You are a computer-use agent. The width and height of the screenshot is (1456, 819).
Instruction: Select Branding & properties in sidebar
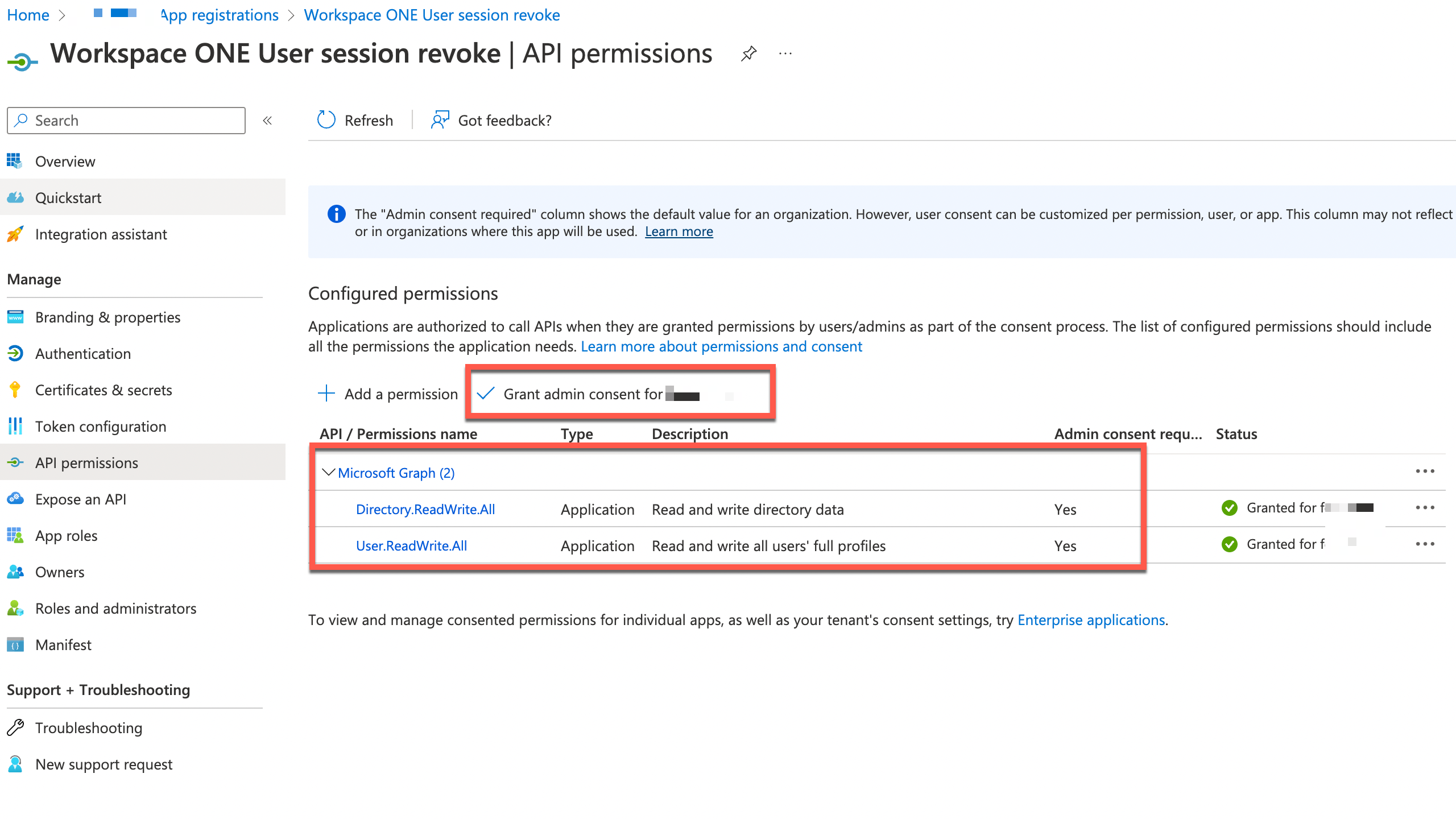(107, 317)
